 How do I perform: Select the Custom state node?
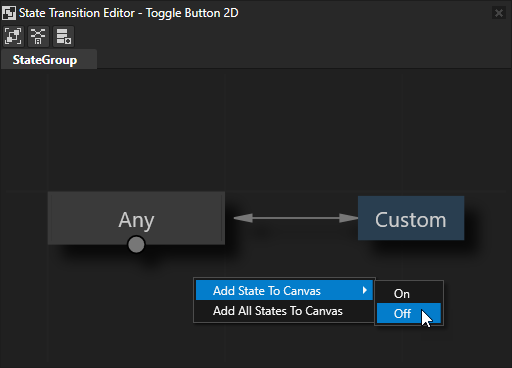coord(411,218)
